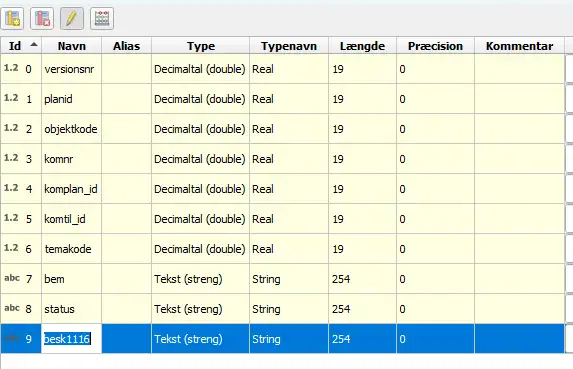
Task: Click the 1.2 icon beside temakode
Action: tap(11, 248)
